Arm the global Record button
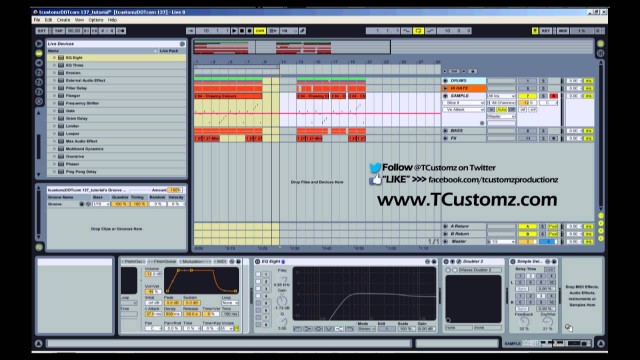640x360 pixels. point(249,31)
